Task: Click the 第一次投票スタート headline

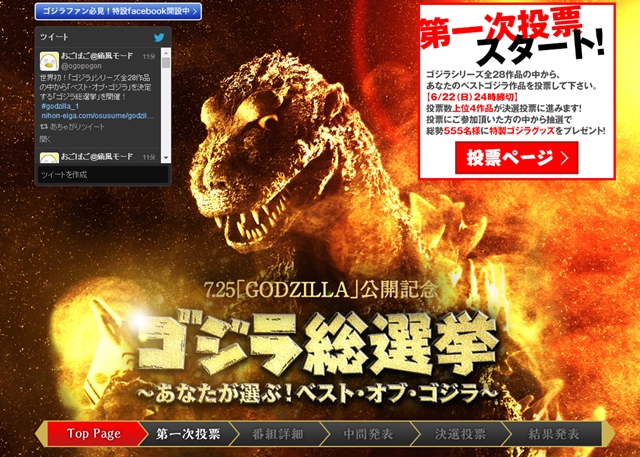Action: 512,35
